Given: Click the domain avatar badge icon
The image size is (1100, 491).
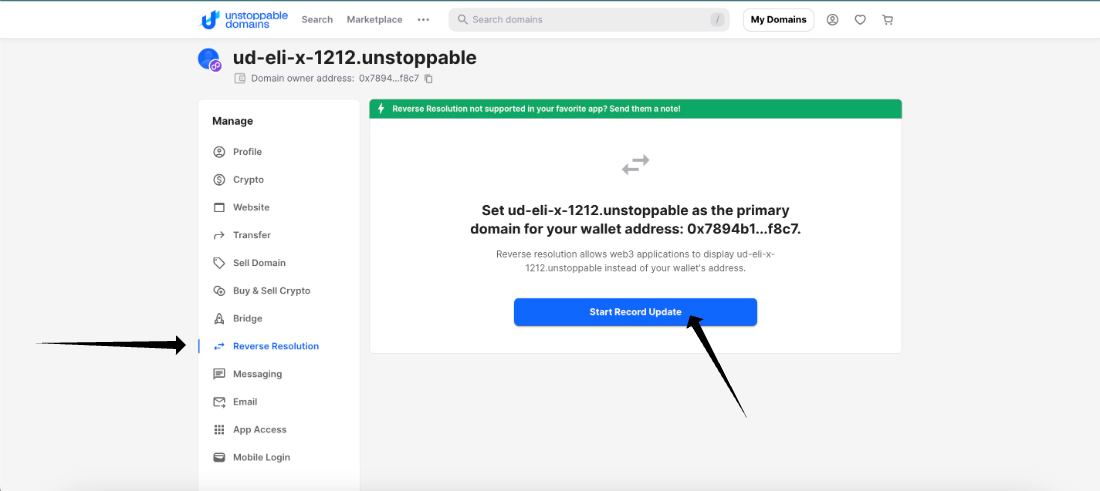Looking at the screenshot, I should [x=216, y=65].
